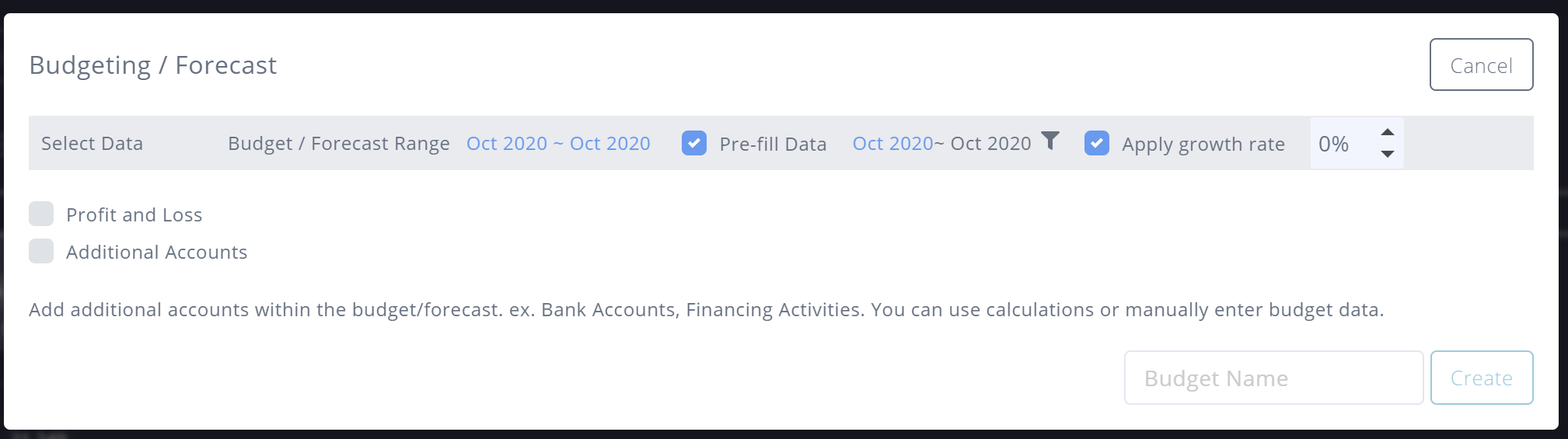Click the Apply growth rate label
Screen dimensions: 1568x439
(x=1203, y=144)
